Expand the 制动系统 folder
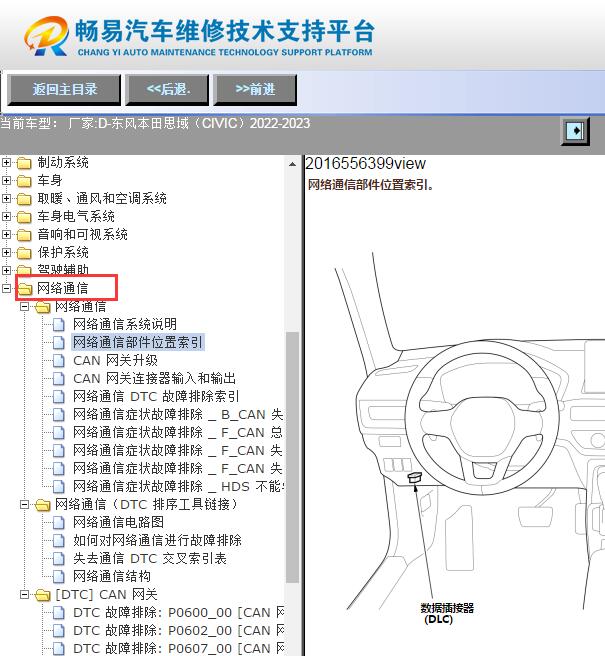 click(x=6, y=162)
